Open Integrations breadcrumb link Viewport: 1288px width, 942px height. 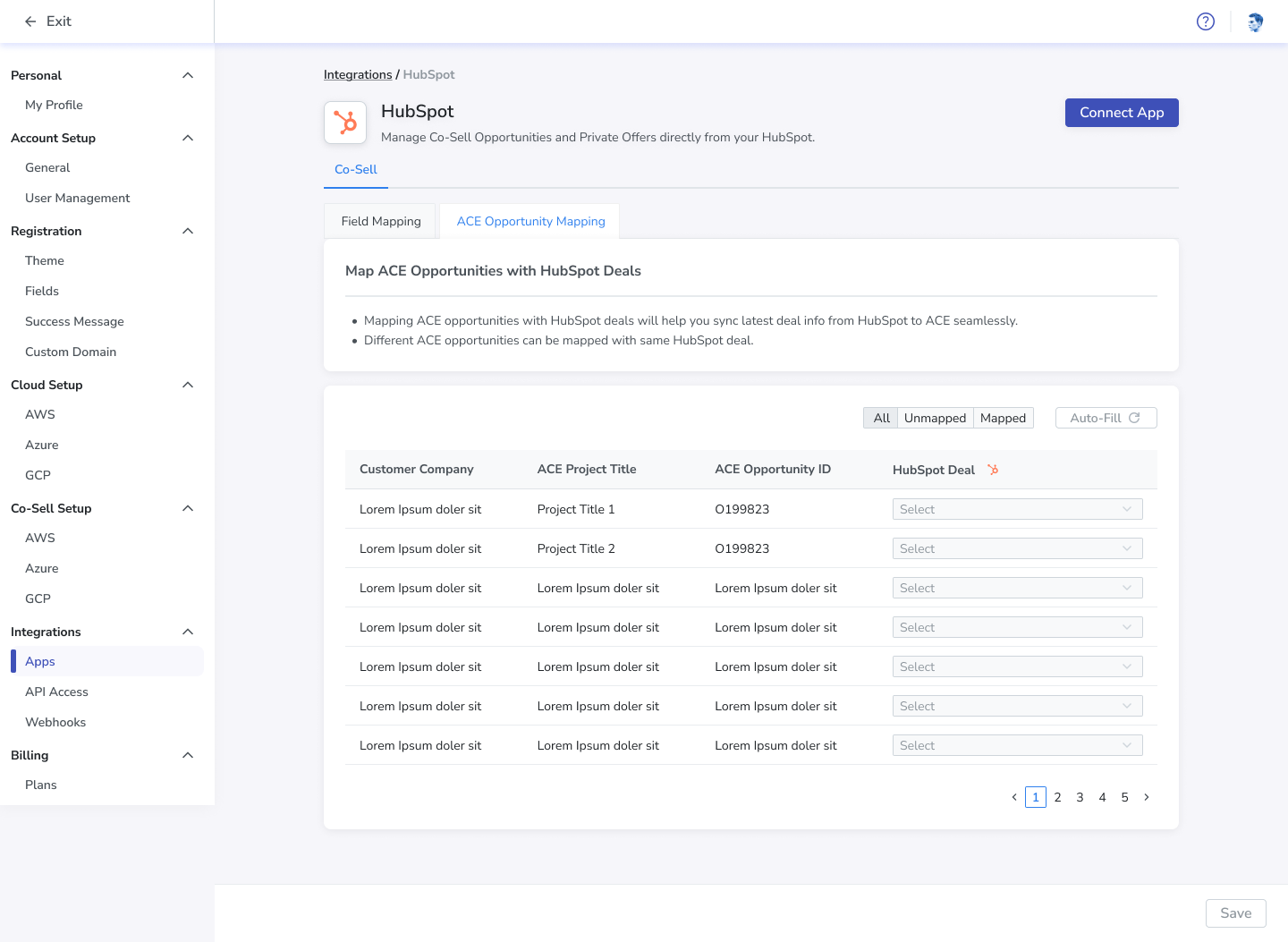pyautogui.click(x=358, y=74)
